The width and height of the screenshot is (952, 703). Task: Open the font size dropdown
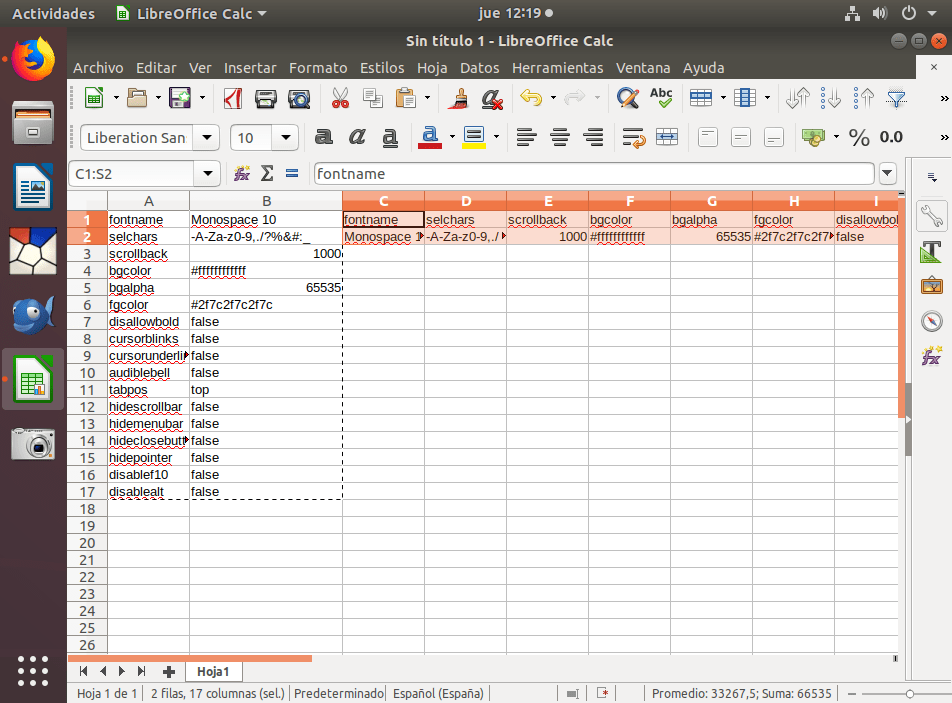point(287,138)
